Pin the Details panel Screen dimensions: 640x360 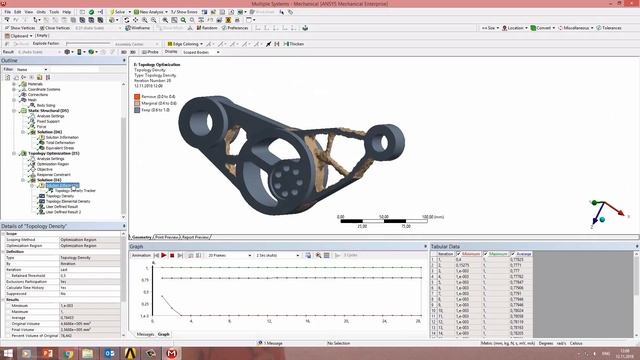tap(124, 226)
